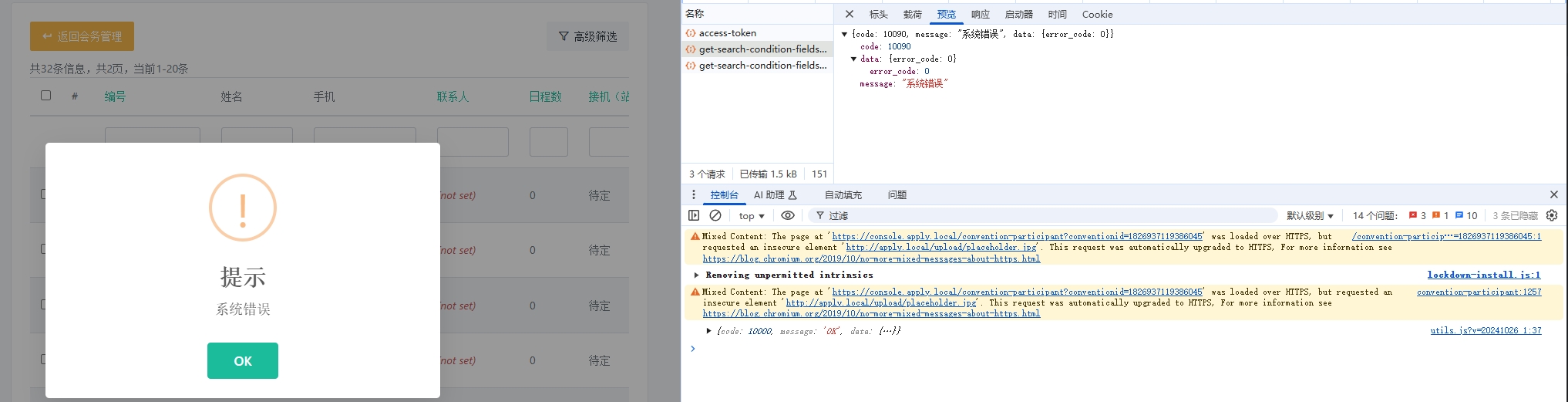Close the request detail pane X
The width and height of the screenshot is (1568, 402).
(849, 15)
